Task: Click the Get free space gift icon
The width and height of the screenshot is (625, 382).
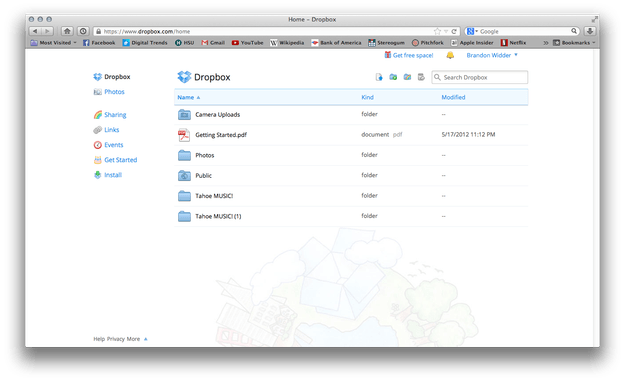Action: click(x=387, y=55)
